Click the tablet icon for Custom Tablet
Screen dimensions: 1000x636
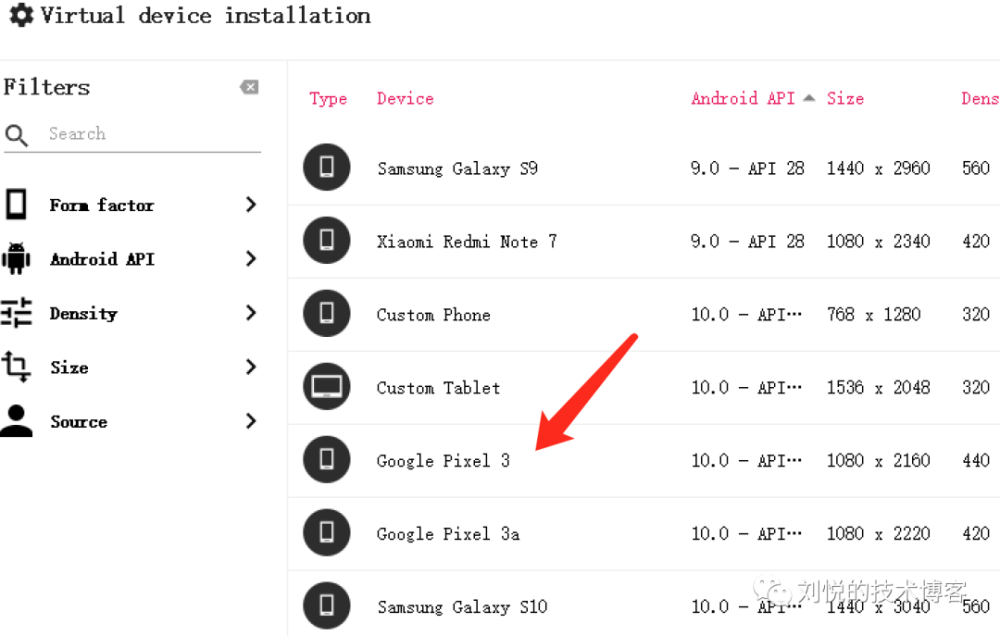[327, 387]
